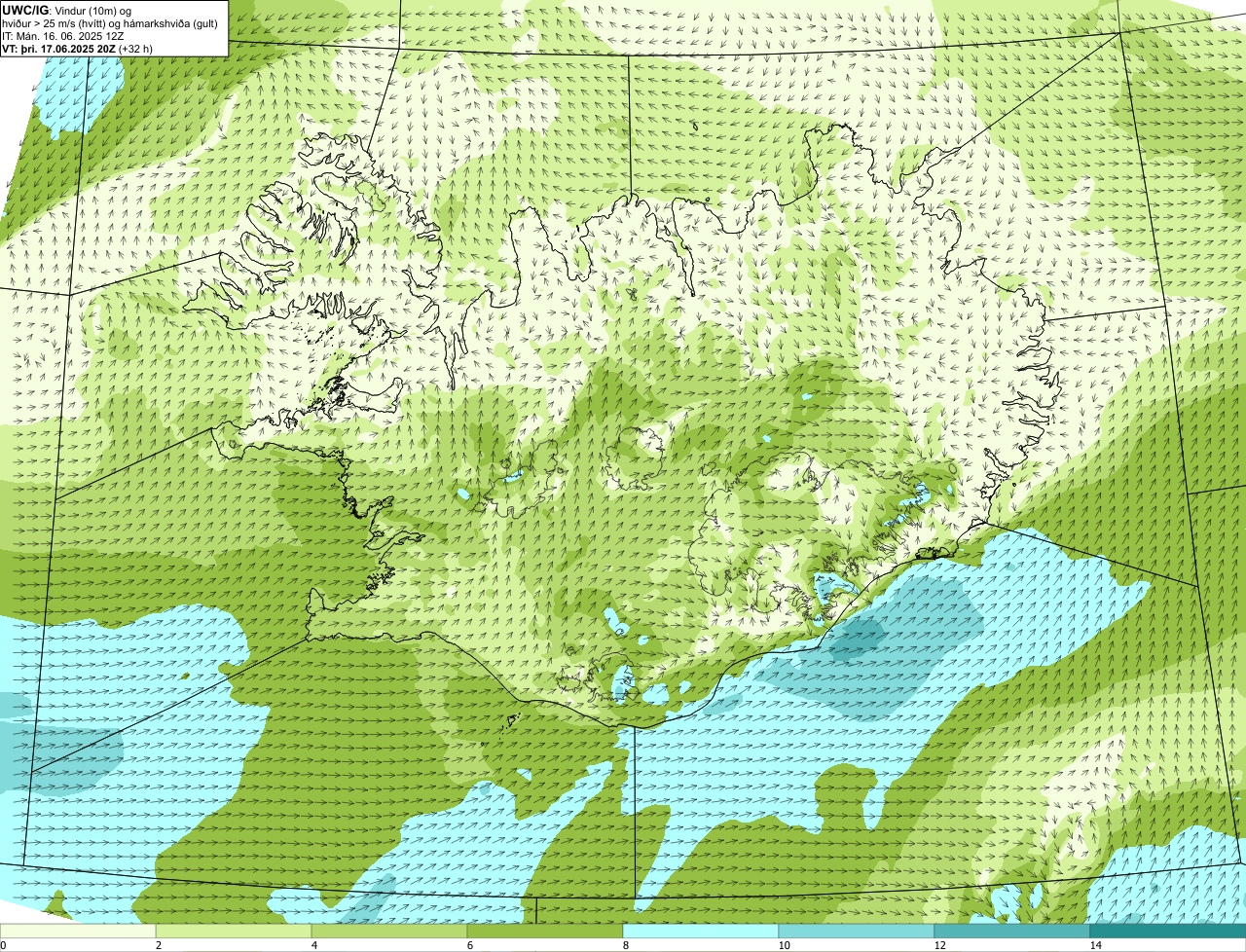Click the legend scale label '10'
The width and height of the screenshot is (1246, 952).
coord(784,945)
